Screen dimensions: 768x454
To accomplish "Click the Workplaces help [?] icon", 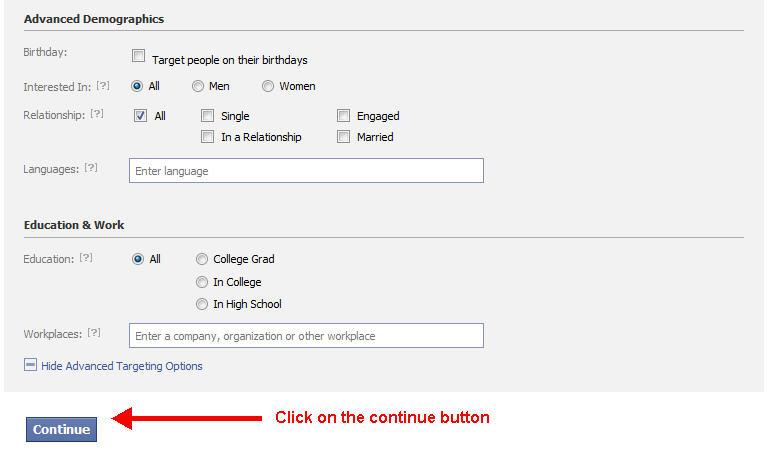I will [94, 333].
